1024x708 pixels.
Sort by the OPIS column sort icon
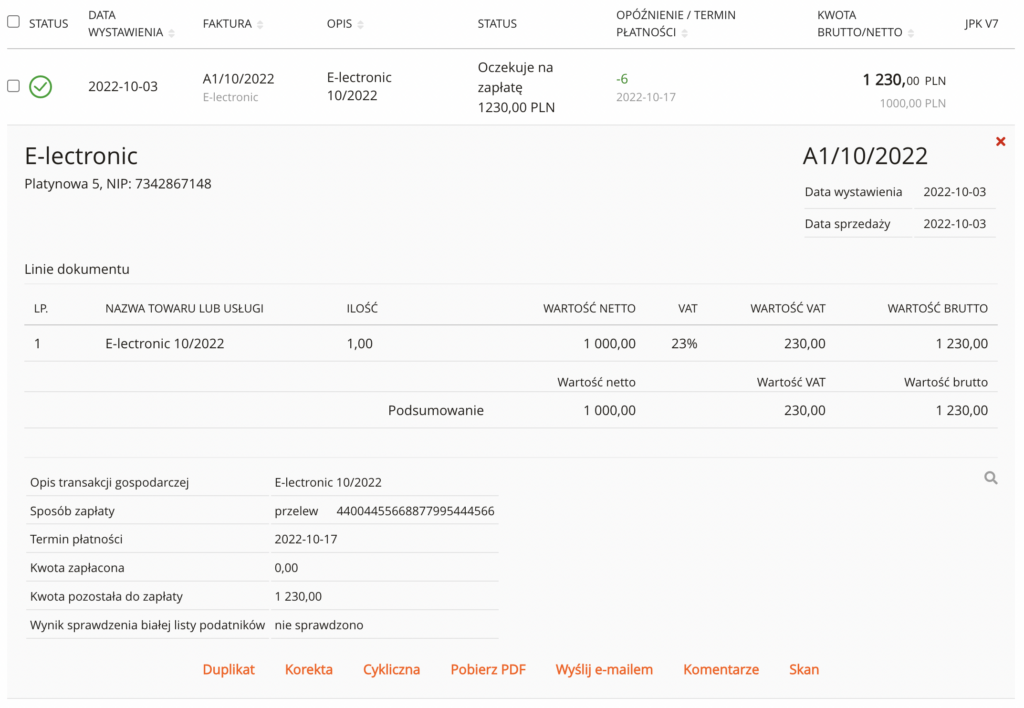361,22
